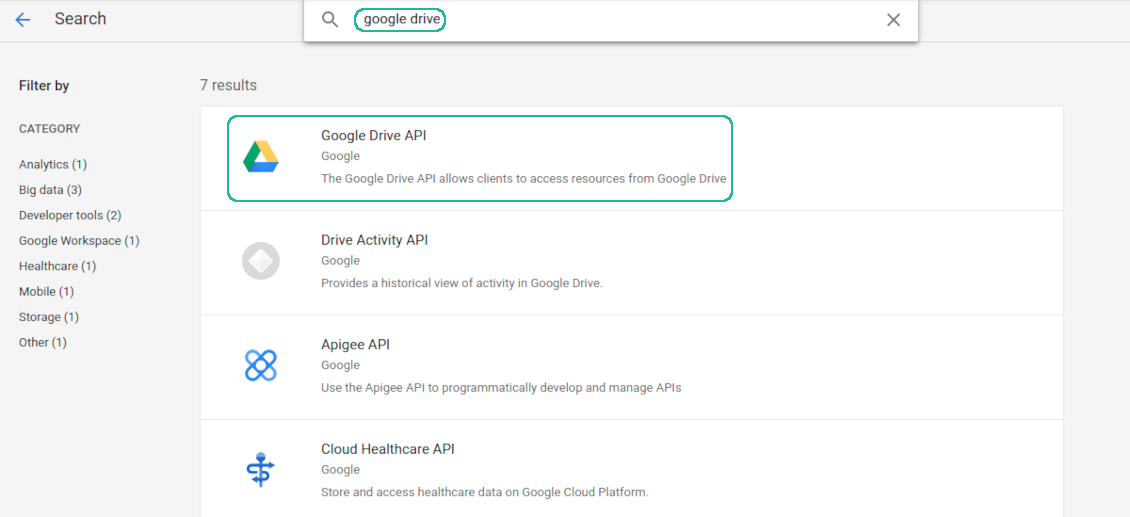
Task: Click the back arrow next to Search
Action: coord(23,20)
